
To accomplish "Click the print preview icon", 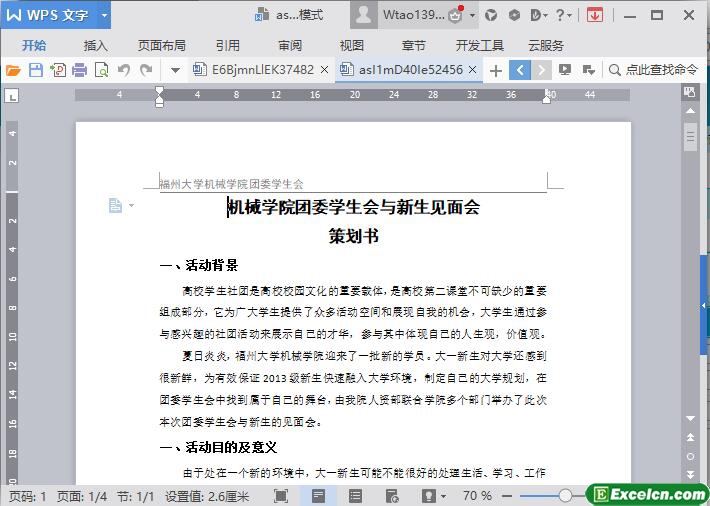I will click(101, 70).
